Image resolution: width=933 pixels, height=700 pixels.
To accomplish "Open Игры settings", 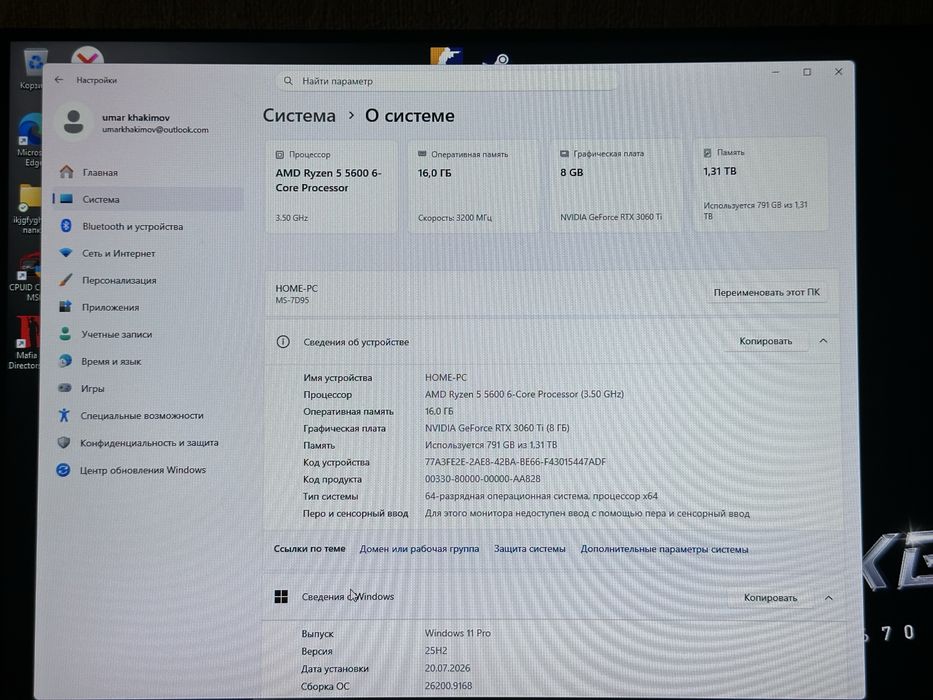I will (148, 388).
